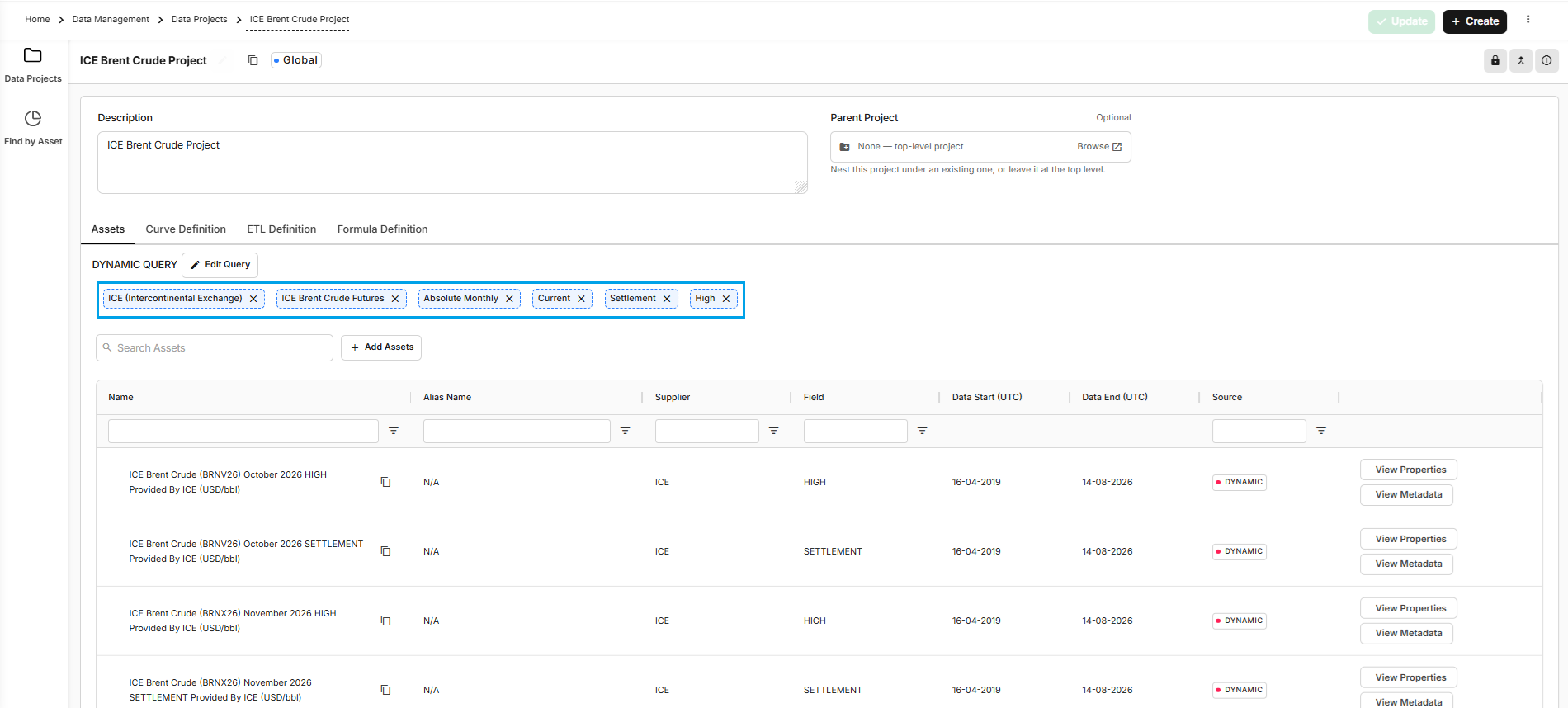Sort by the Name column header
Screen dimensions: 1568x708
[x=120, y=397]
